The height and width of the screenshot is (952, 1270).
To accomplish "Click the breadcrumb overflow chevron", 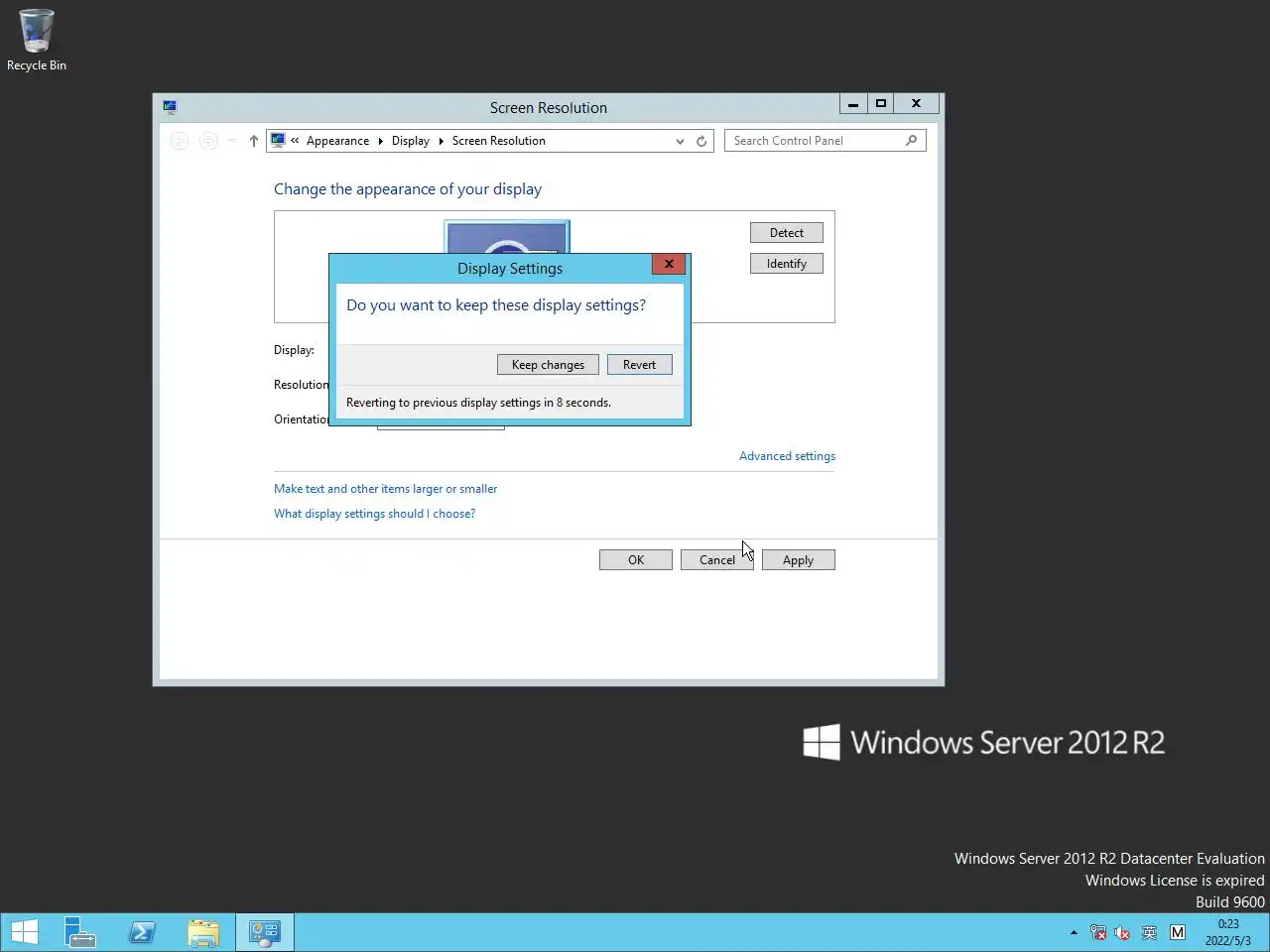I will 295,141.
